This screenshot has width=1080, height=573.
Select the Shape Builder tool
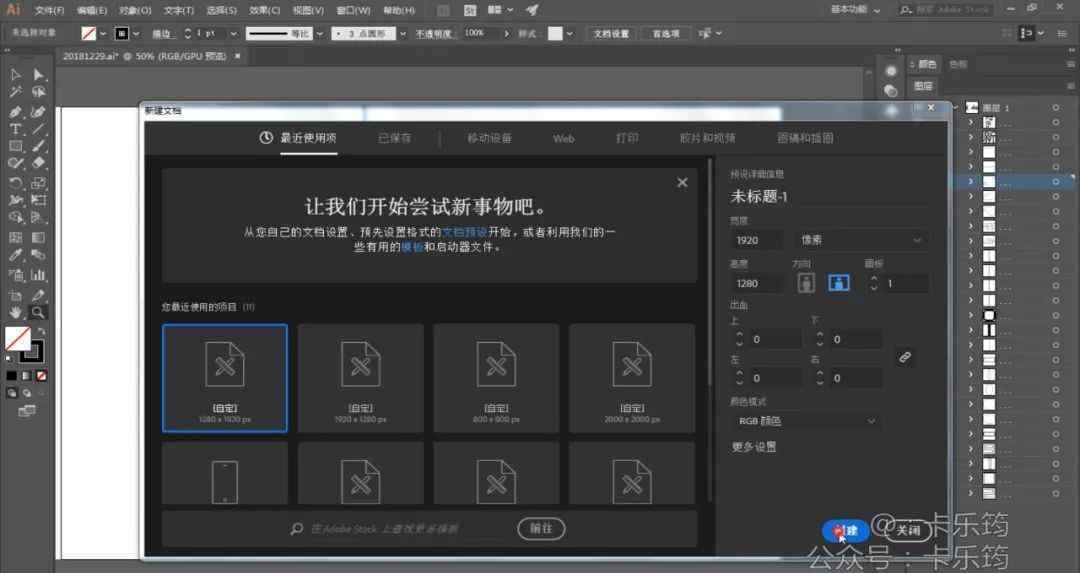[x=16, y=218]
